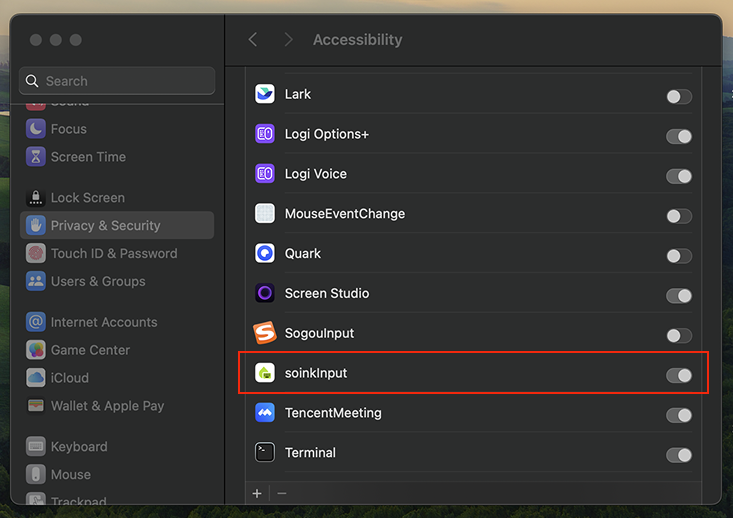Toggle off soinkInput access
This screenshot has width=733, height=518.
click(x=679, y=375)
